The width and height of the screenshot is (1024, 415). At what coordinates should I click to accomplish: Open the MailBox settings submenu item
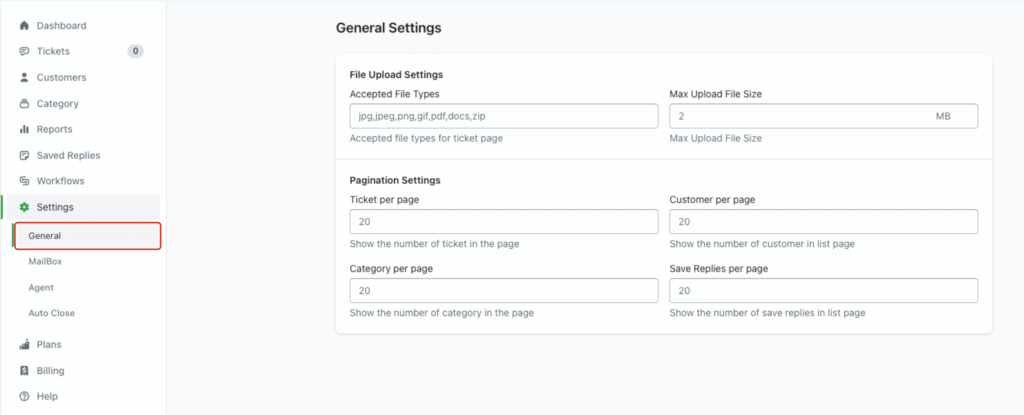(46, 261)
